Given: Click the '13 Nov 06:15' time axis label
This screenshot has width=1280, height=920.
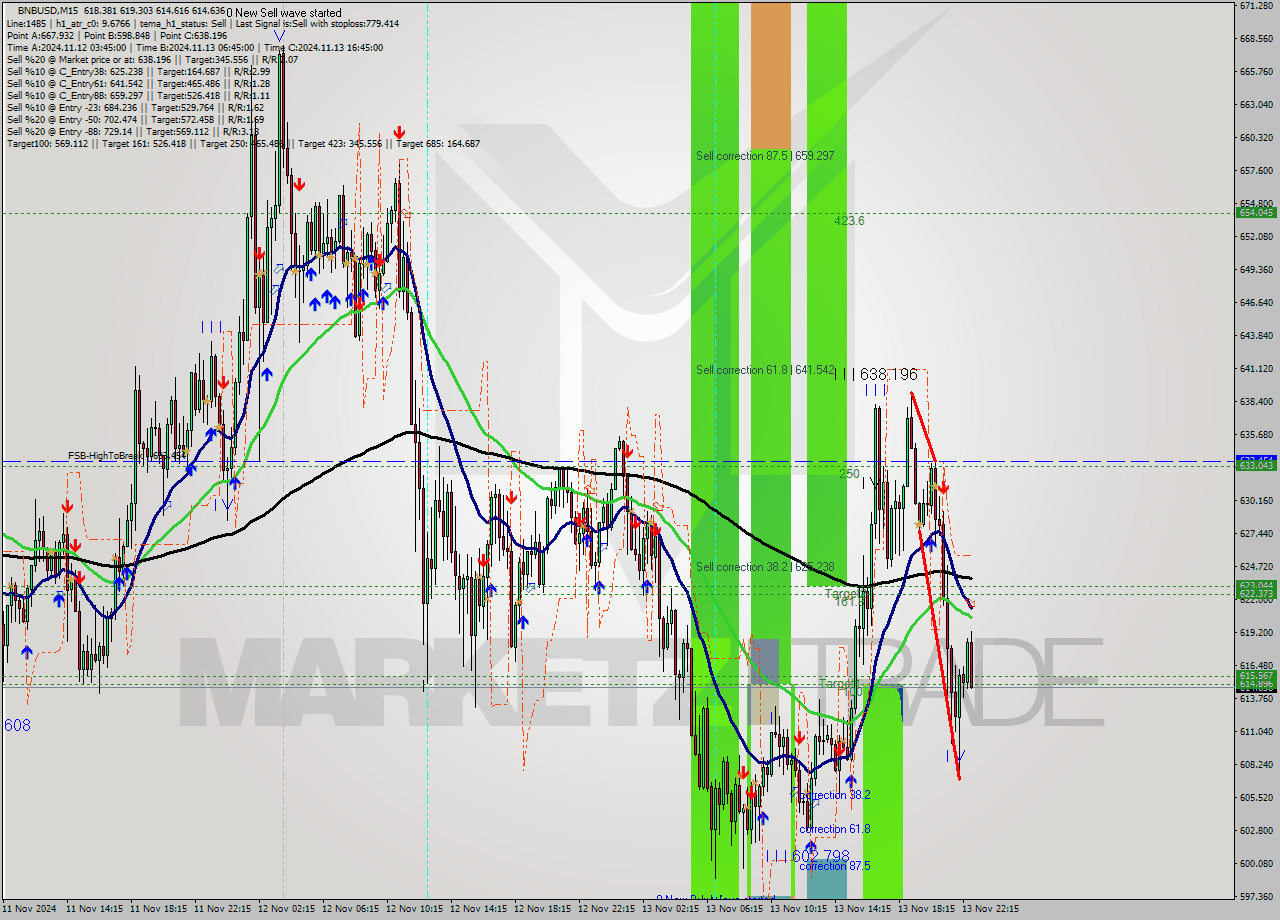Looking at the screenshot, I should click(x=734, y=909).
